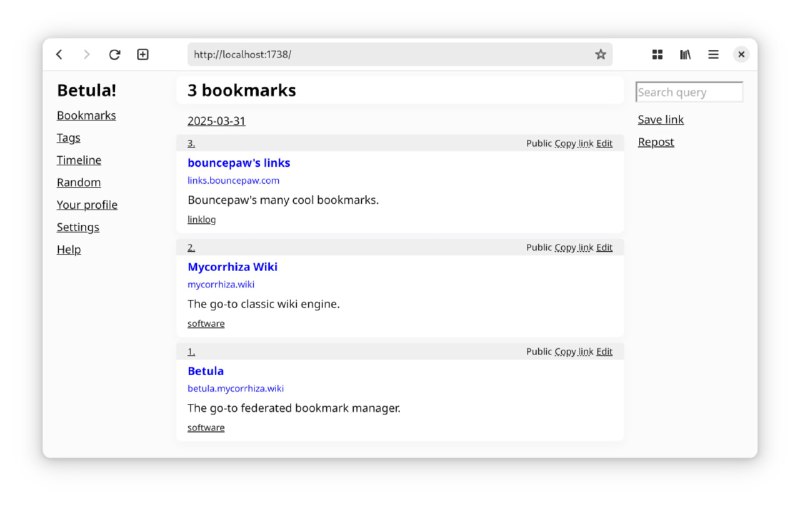Bookmark this page with the star icon
This screenshot has height=505, width=800.
point(601,55)
